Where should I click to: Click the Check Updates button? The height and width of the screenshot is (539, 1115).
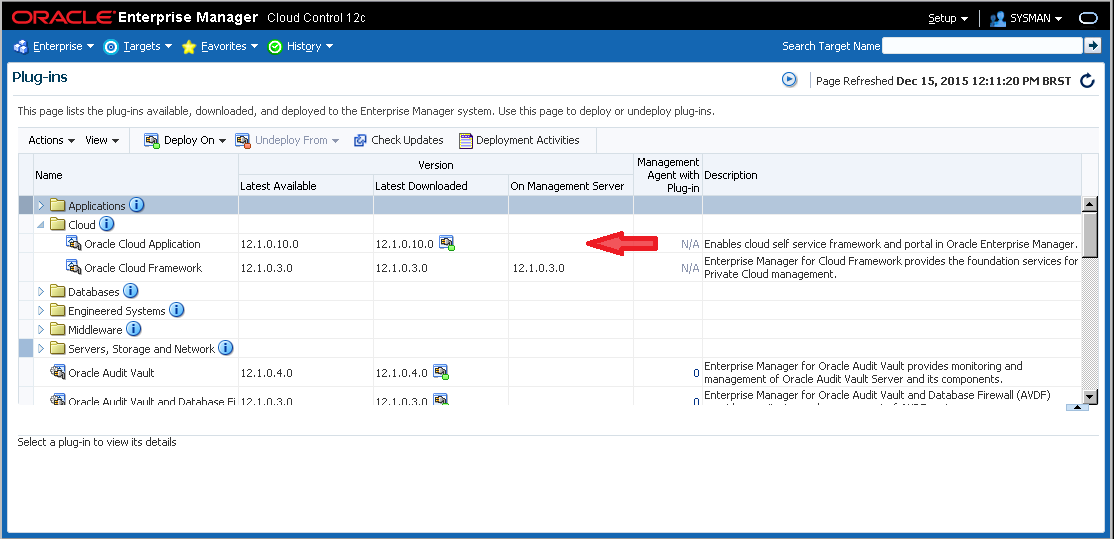pyautogui.click(x=399, y=140)
